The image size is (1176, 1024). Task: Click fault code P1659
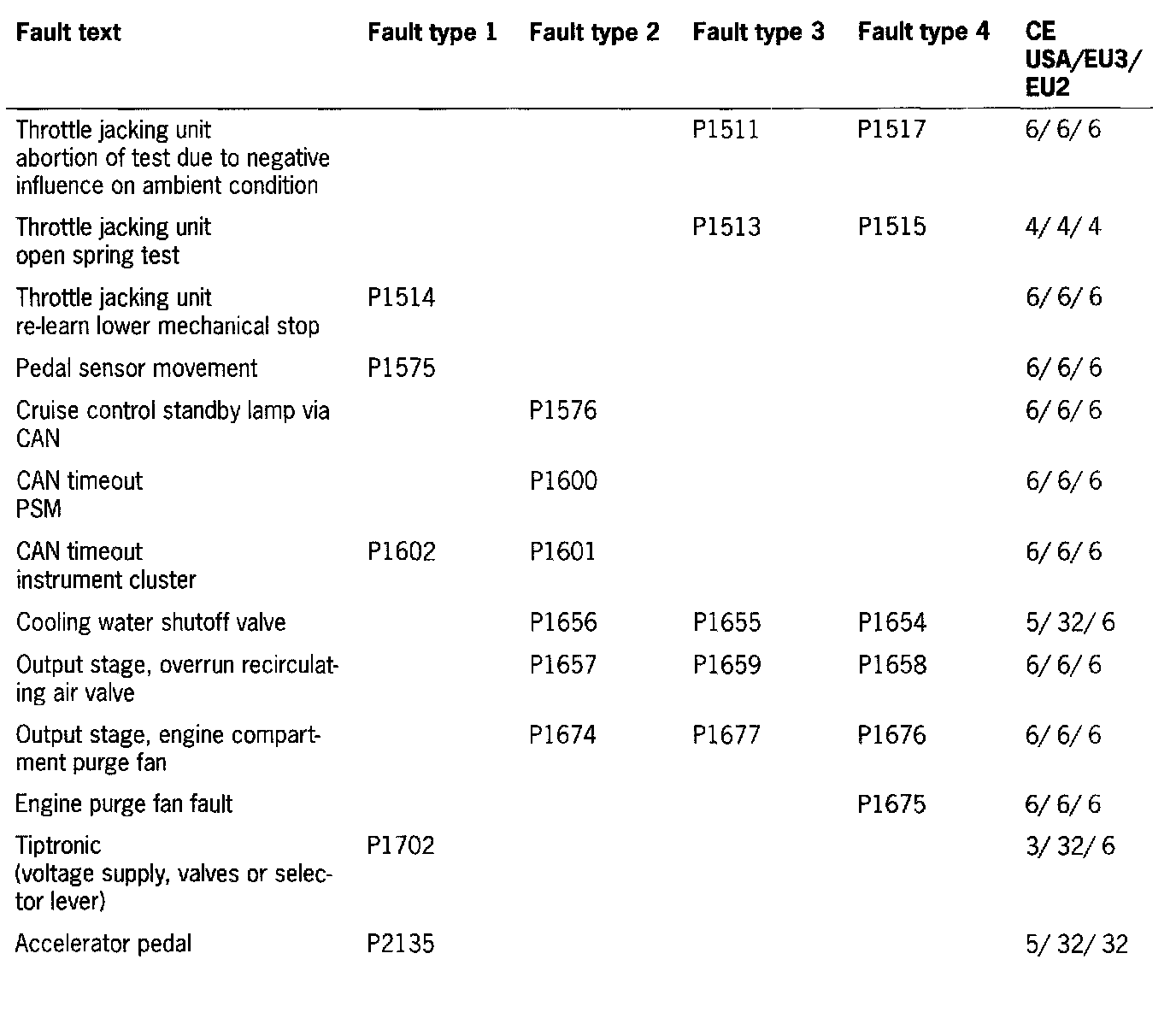[726, 665]
